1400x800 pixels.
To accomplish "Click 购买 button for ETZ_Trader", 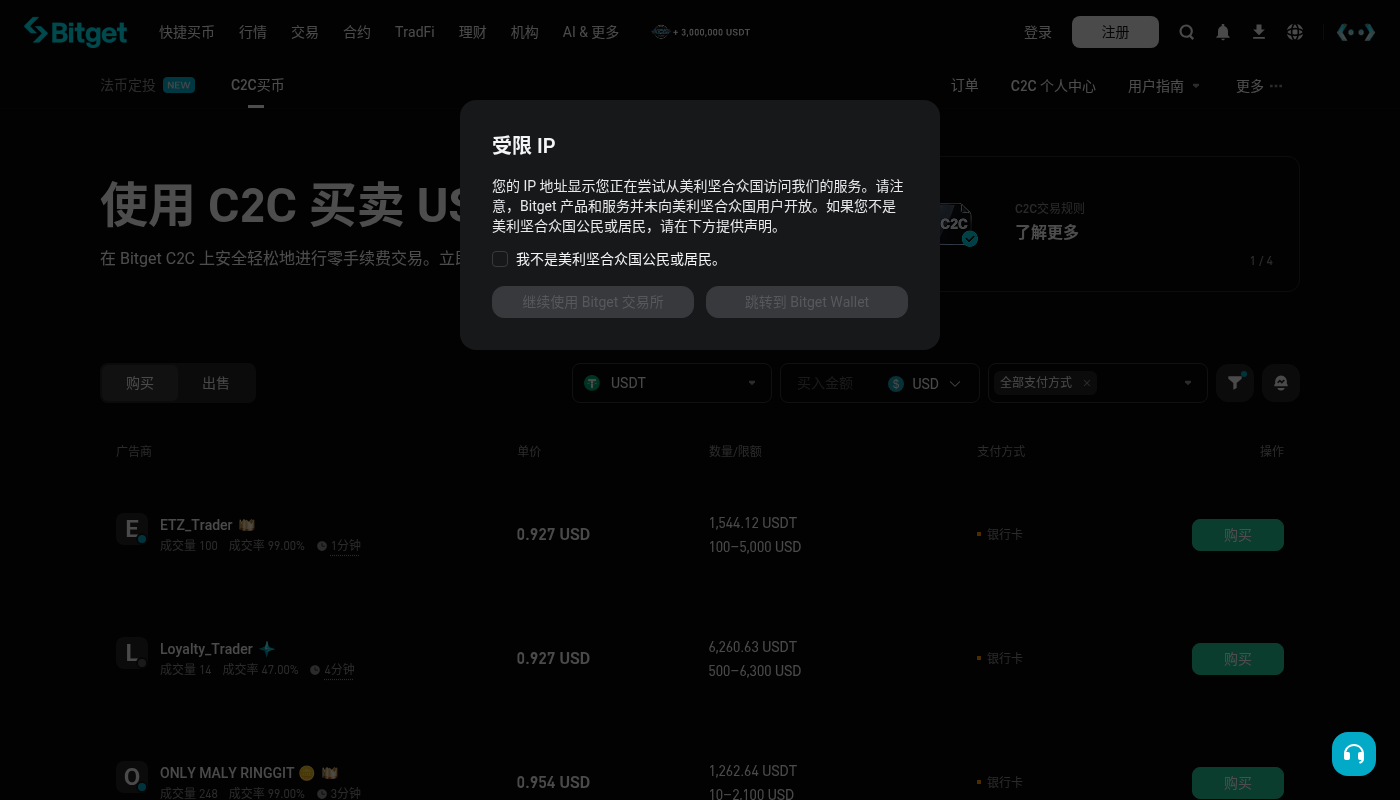I will click(x=1238, y=535).
